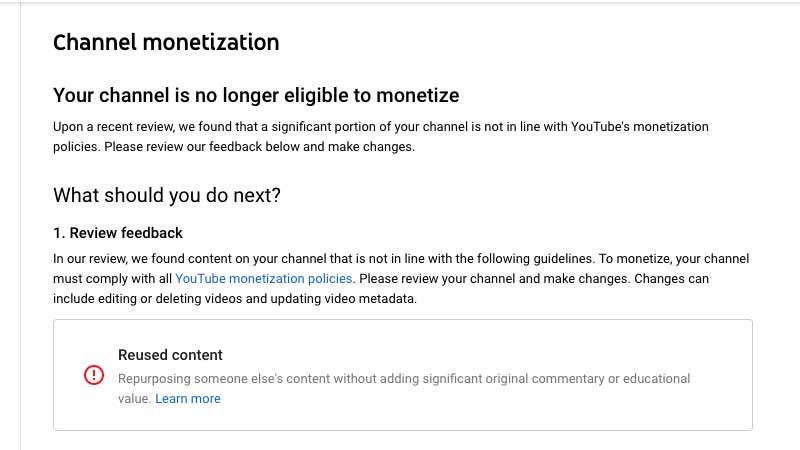Click the red exclamation warning icon
Viewport: 800px width, 450px height.
click(x=94, y=375)
